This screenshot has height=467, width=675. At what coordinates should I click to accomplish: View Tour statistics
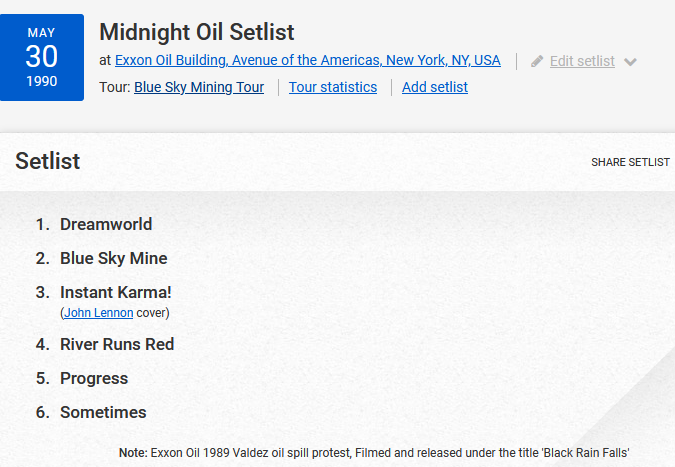[x=333, y=87]
